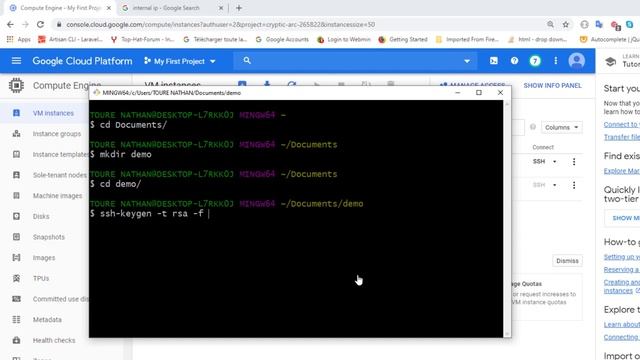Open the Google Accounts bookmark
The height and width of the screenshot is (360, 640).
point(282,39)
